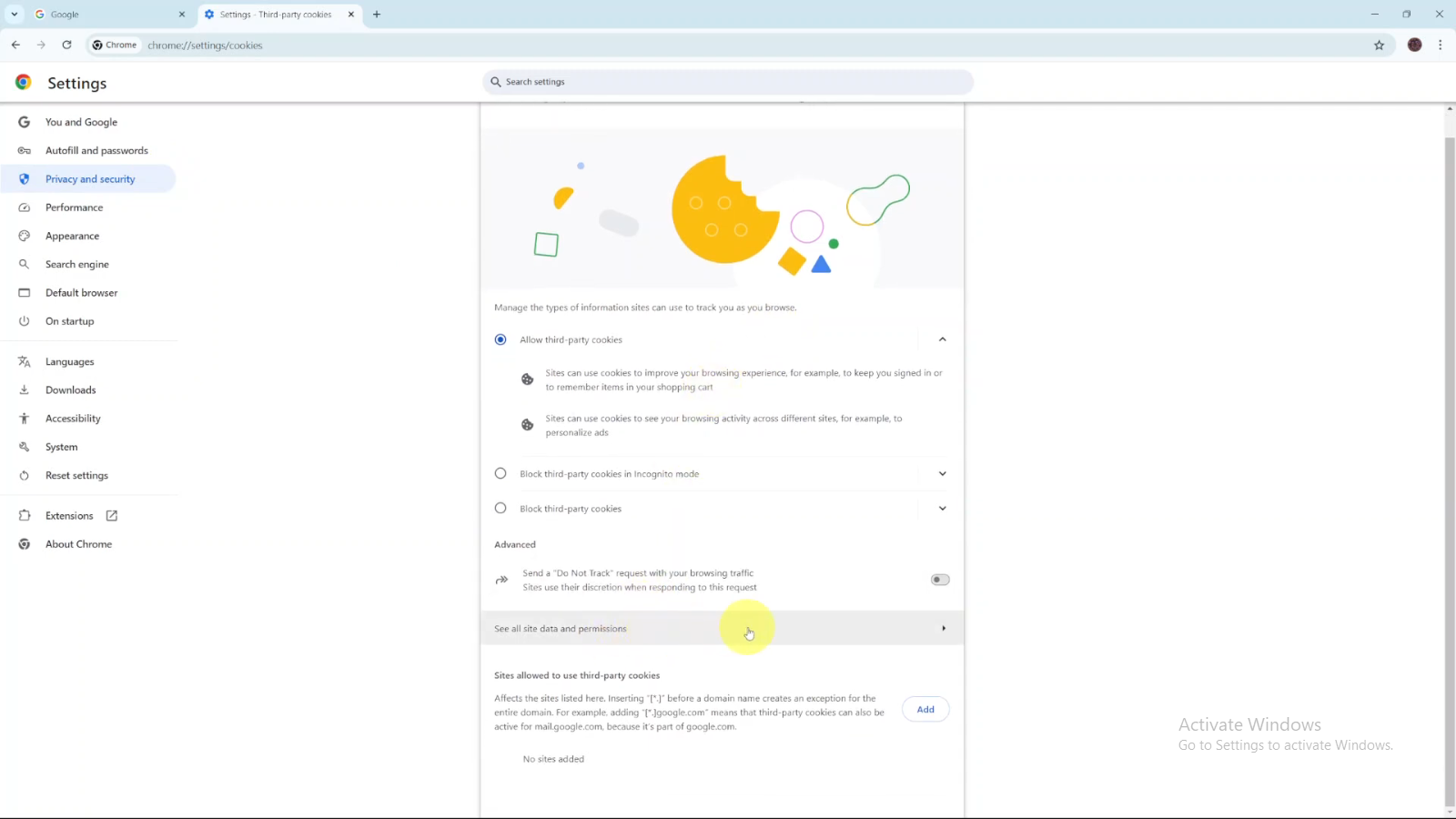Open a new tab with the plus icon
The width and height of the screenshot is (1456, 819).
pos(377,15)
